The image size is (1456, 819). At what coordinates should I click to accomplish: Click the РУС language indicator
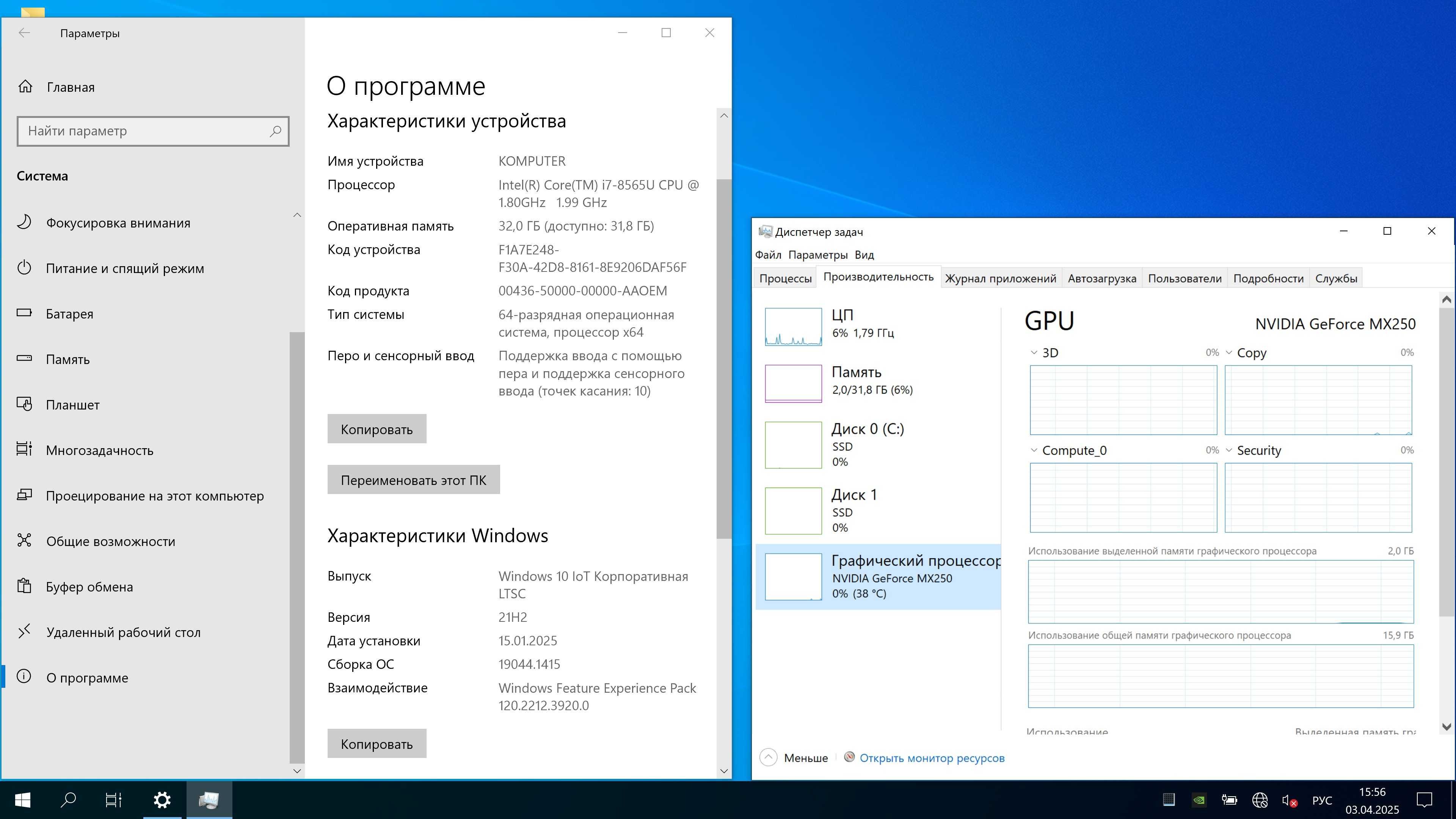click(1321, 800)
